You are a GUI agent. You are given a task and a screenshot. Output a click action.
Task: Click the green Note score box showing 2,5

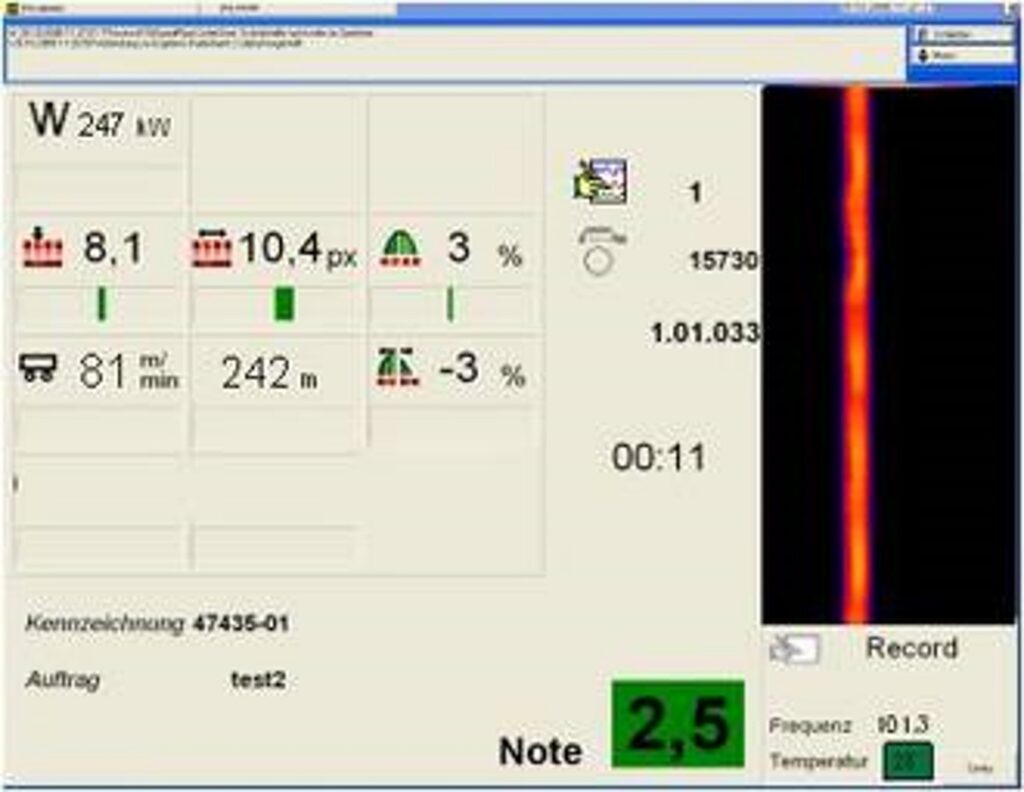tap(678, 725)
